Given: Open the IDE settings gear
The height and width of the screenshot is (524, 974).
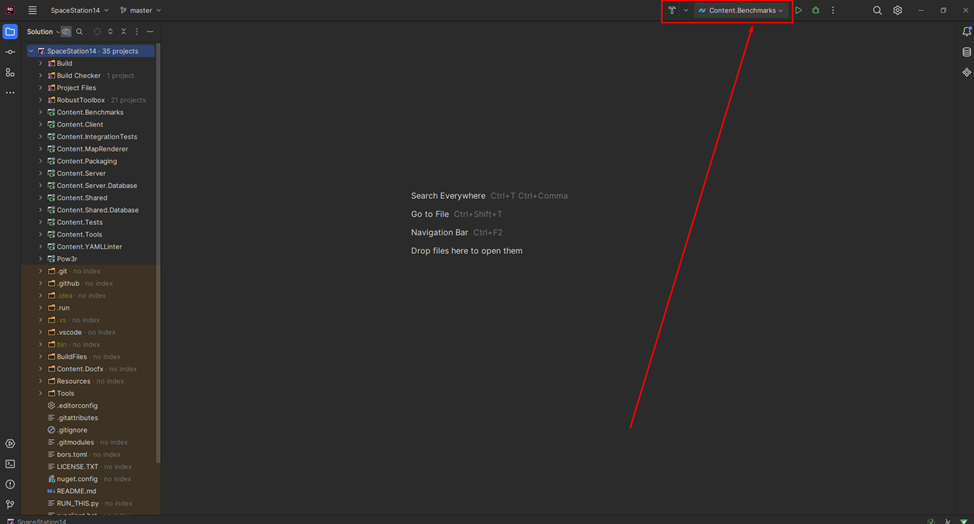Looking at the screenshot, I should coord(897,10).
